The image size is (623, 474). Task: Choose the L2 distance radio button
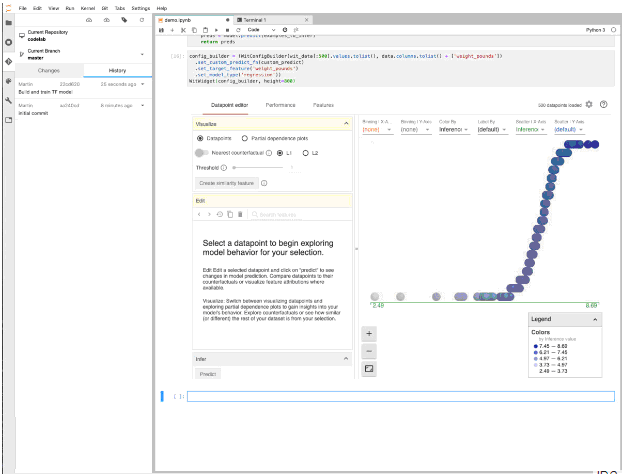pyautogui.click(x=306, y=153)
